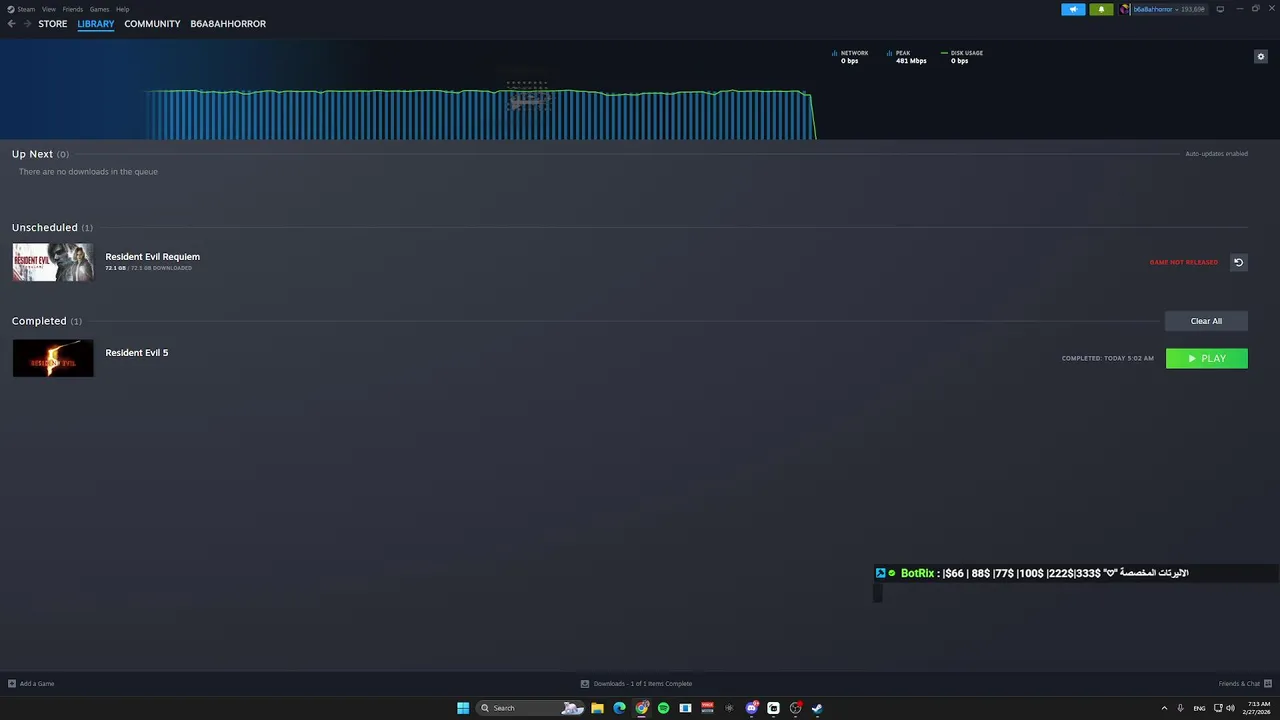Click Add a Game
The width and height of the screenshot is (1280, 720).
click(31, 684)
